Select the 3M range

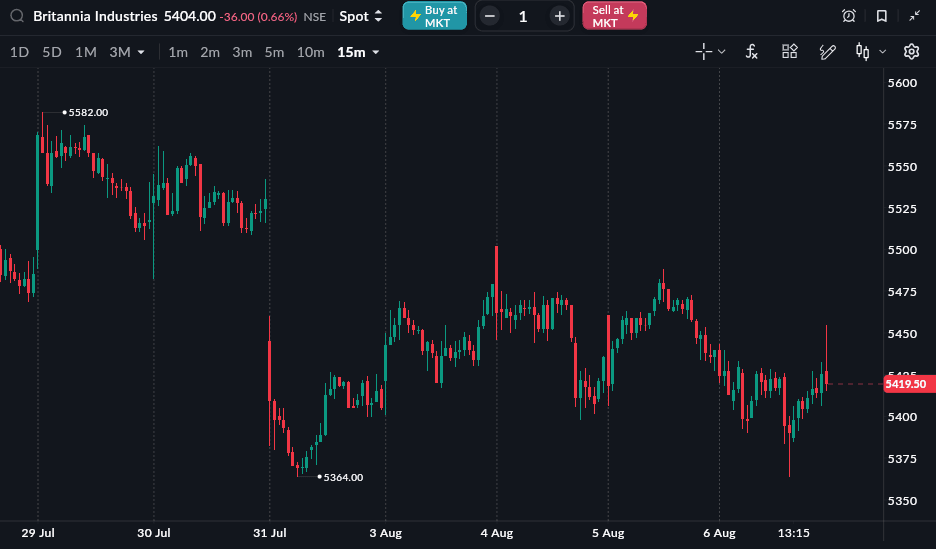click(x=119, y=53)
